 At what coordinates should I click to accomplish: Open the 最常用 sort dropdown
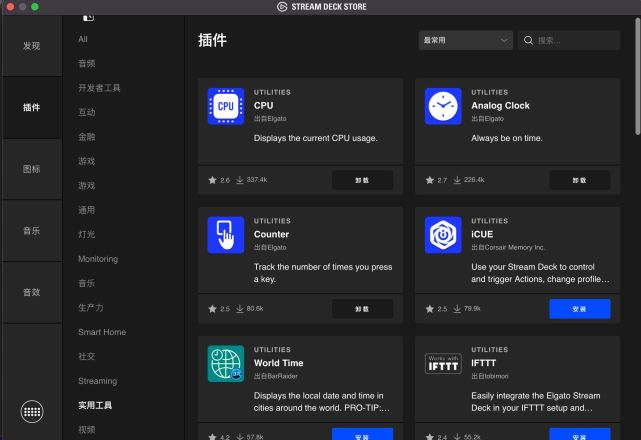[466, 40]
